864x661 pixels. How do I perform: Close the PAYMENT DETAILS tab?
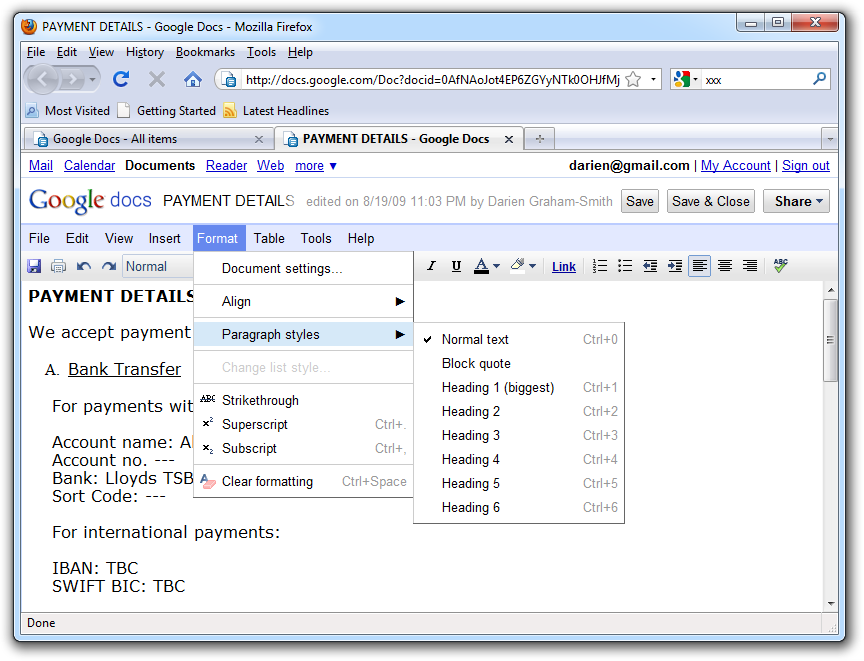pos(509,139)
